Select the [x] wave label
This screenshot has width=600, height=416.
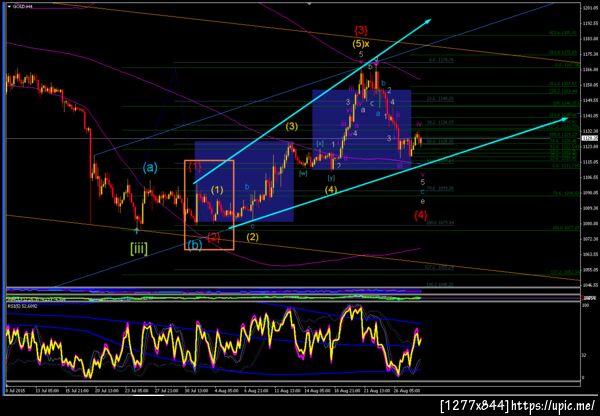coord(320,143)
